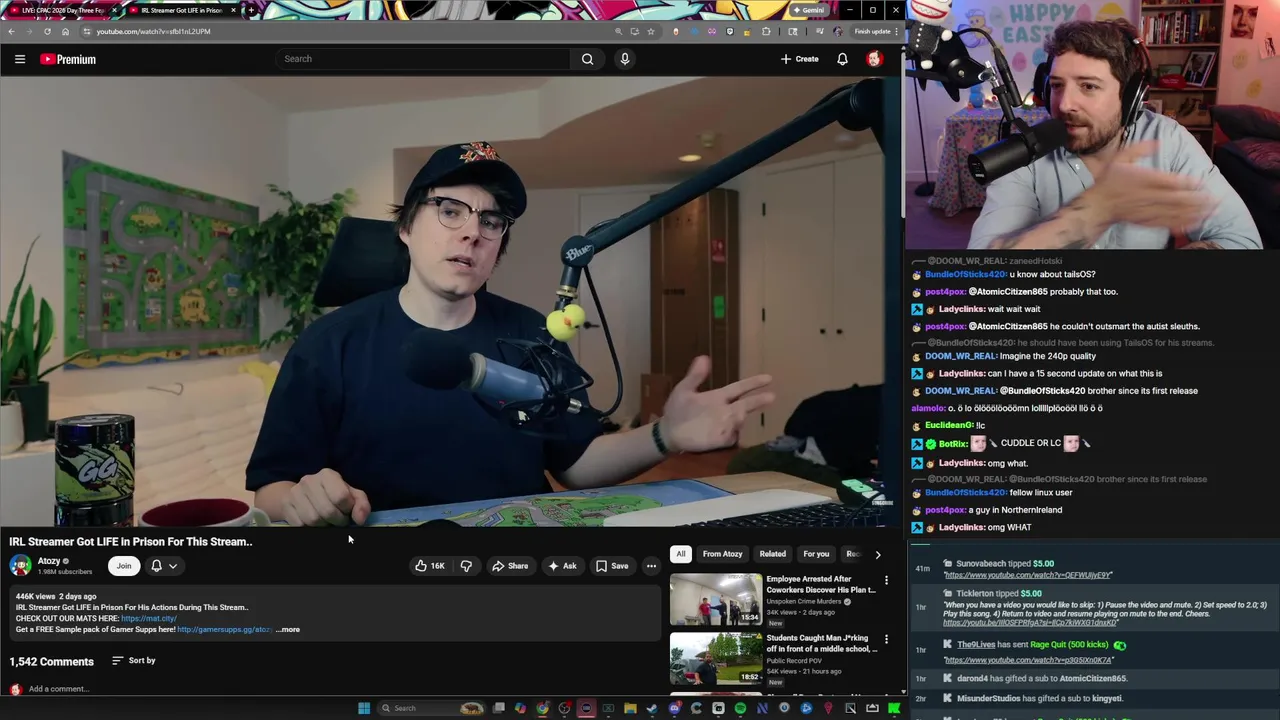Open a new browser tab

250,10
